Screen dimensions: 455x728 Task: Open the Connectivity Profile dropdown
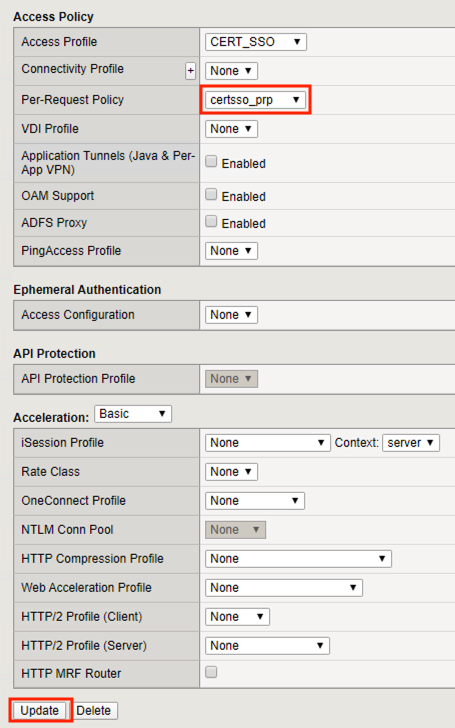point(231,71)
